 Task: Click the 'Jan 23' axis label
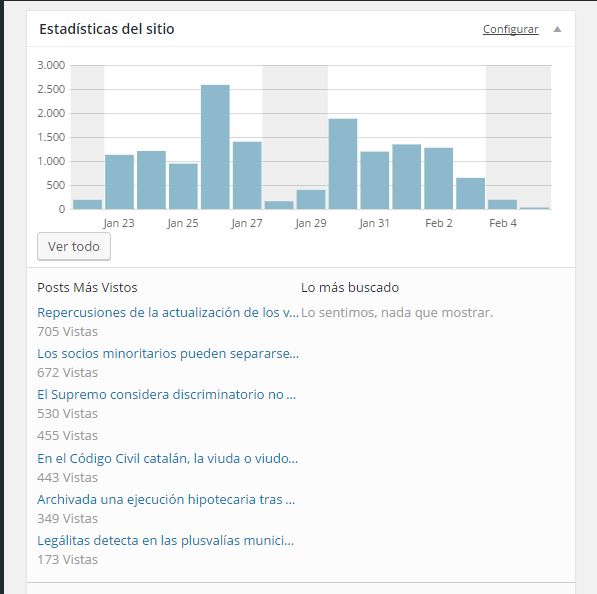pyautogui.click(x=119, y=224)
